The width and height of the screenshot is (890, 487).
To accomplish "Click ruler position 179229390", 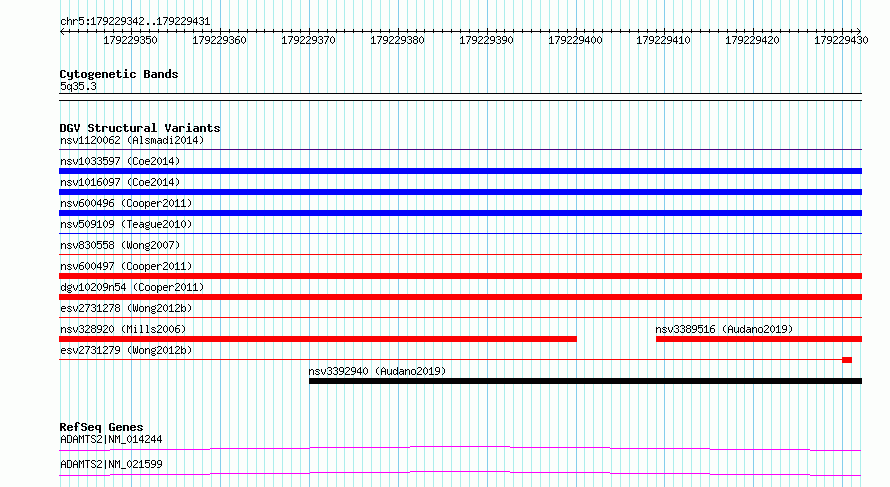I will (486, 40).
